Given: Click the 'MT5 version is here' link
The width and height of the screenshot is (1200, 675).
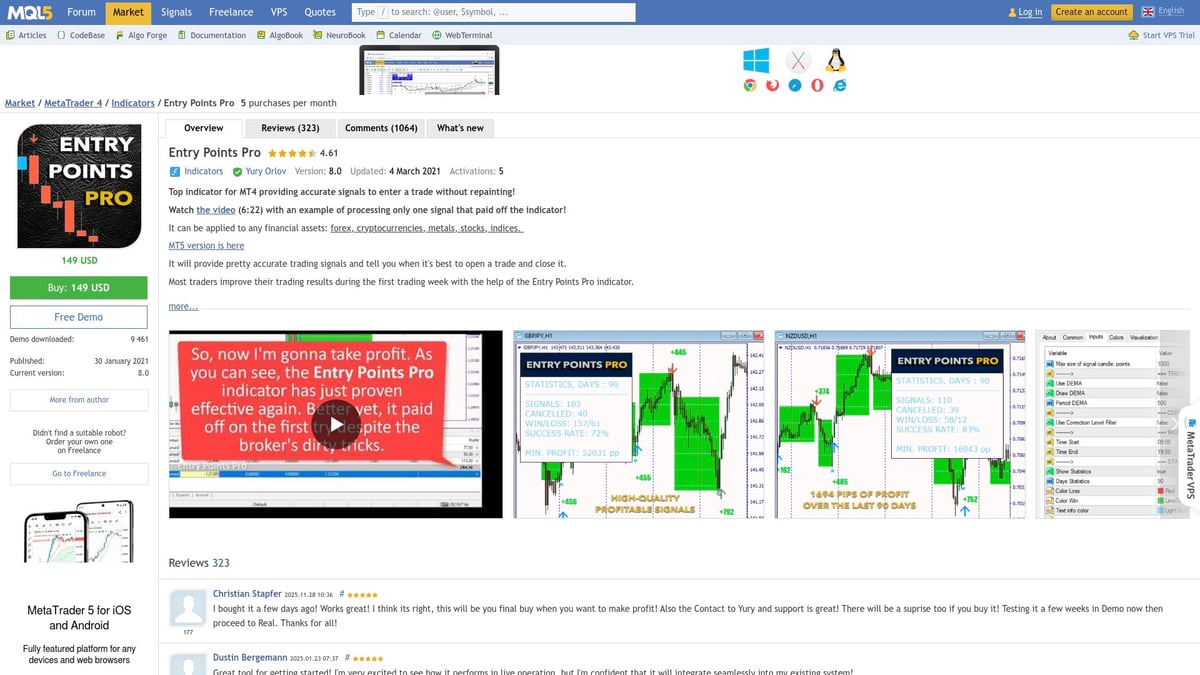Looking at the screenshot, I should pos(206,246).
